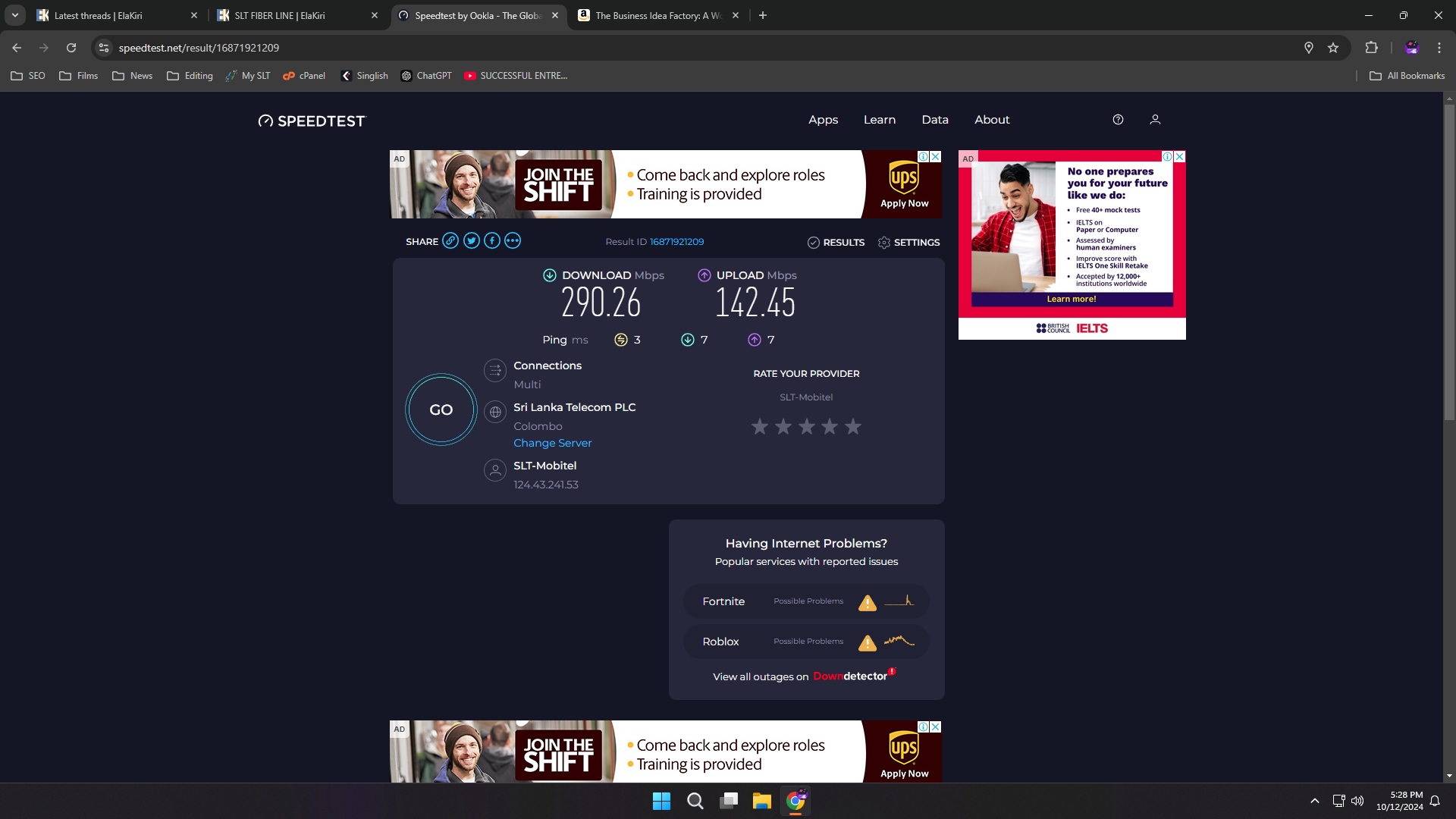Open Speedtest help question icon

pos(1118,120)
